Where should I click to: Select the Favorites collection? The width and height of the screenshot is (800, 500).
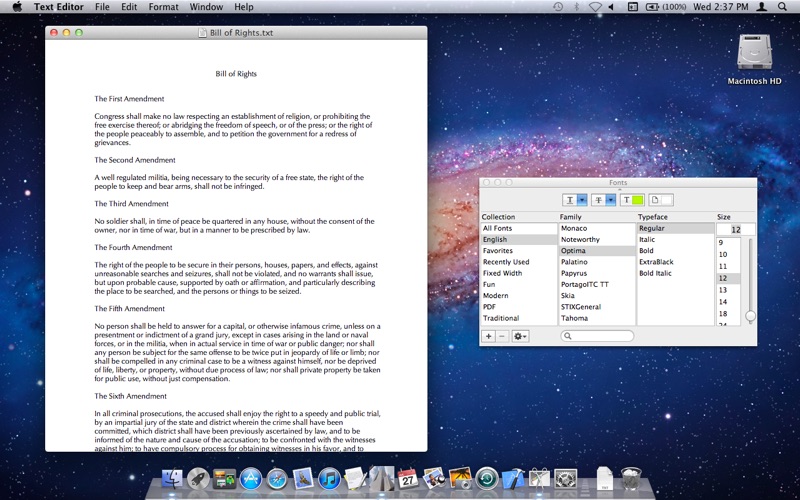coord(519,251)
